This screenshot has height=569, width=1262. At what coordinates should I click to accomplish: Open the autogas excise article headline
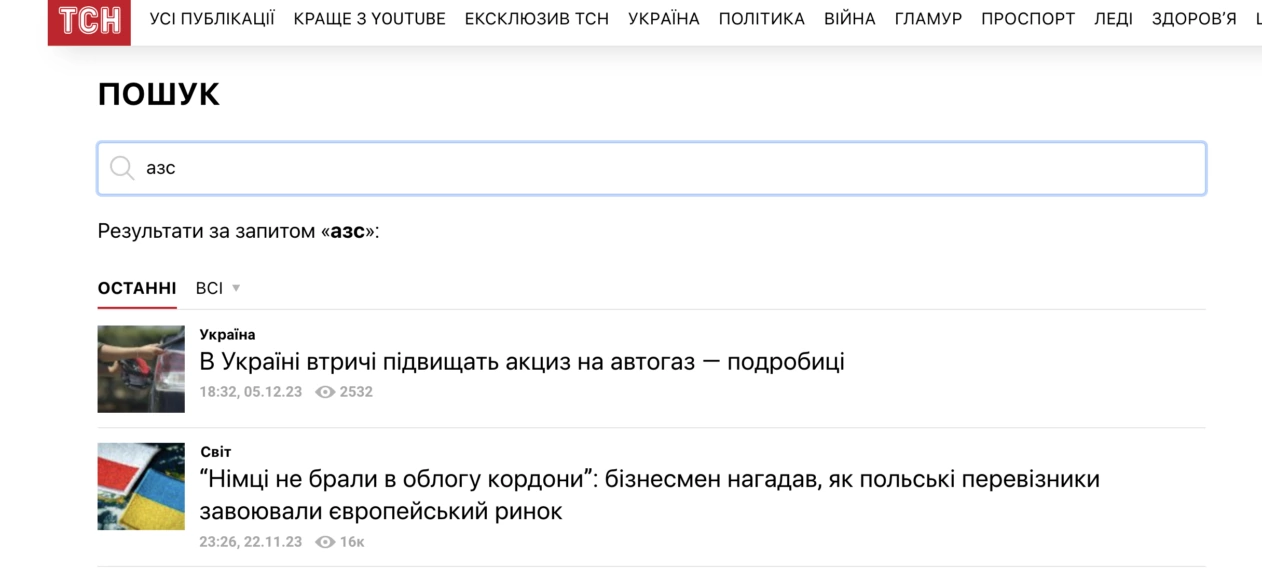pos(522,361)
